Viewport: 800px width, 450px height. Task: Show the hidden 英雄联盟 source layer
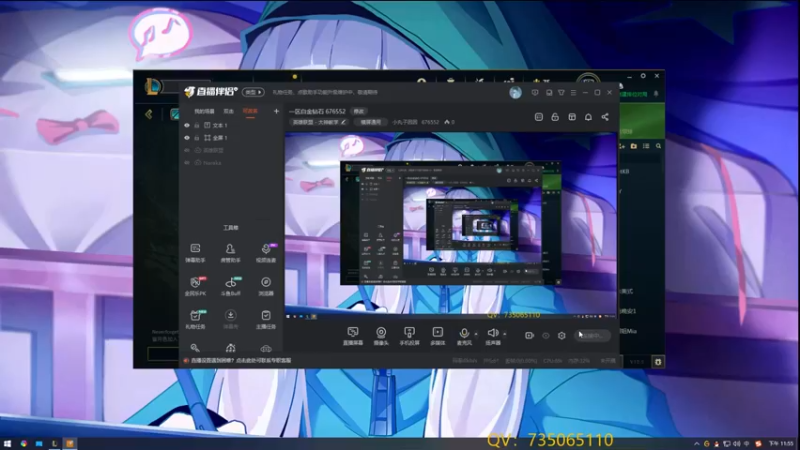[187, 151]
